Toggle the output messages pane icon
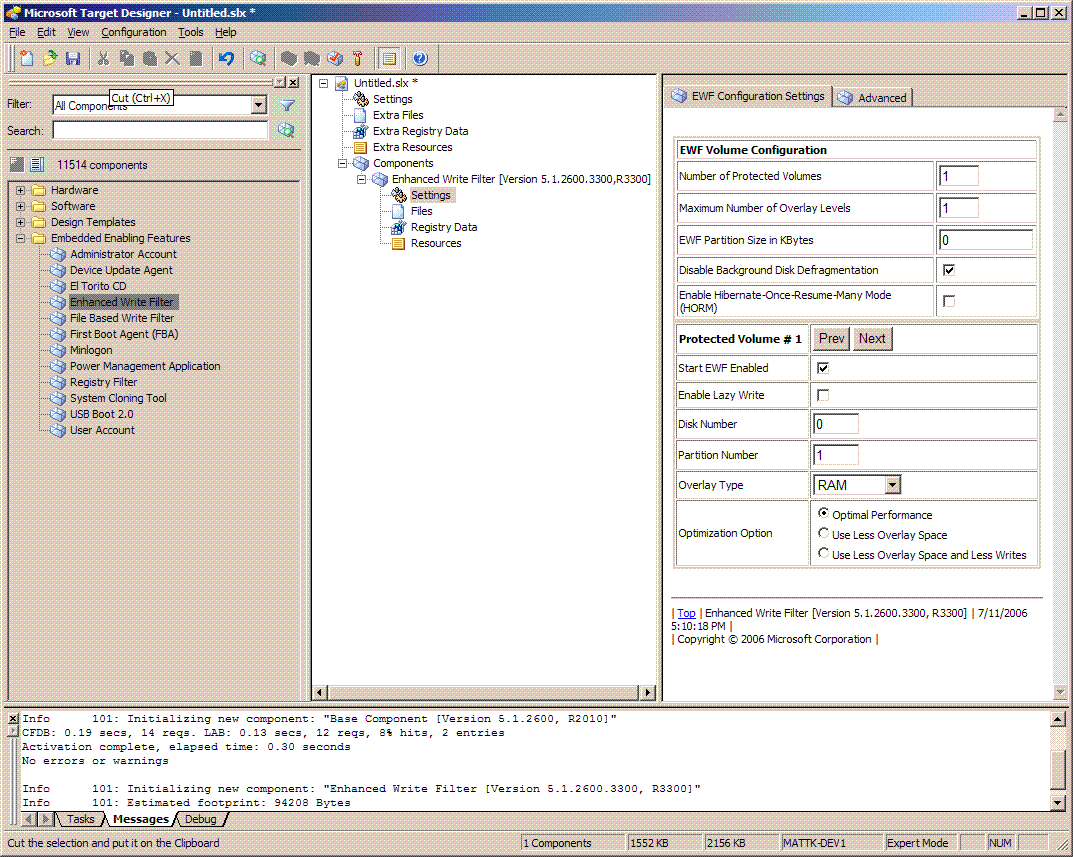 (388, 58)
